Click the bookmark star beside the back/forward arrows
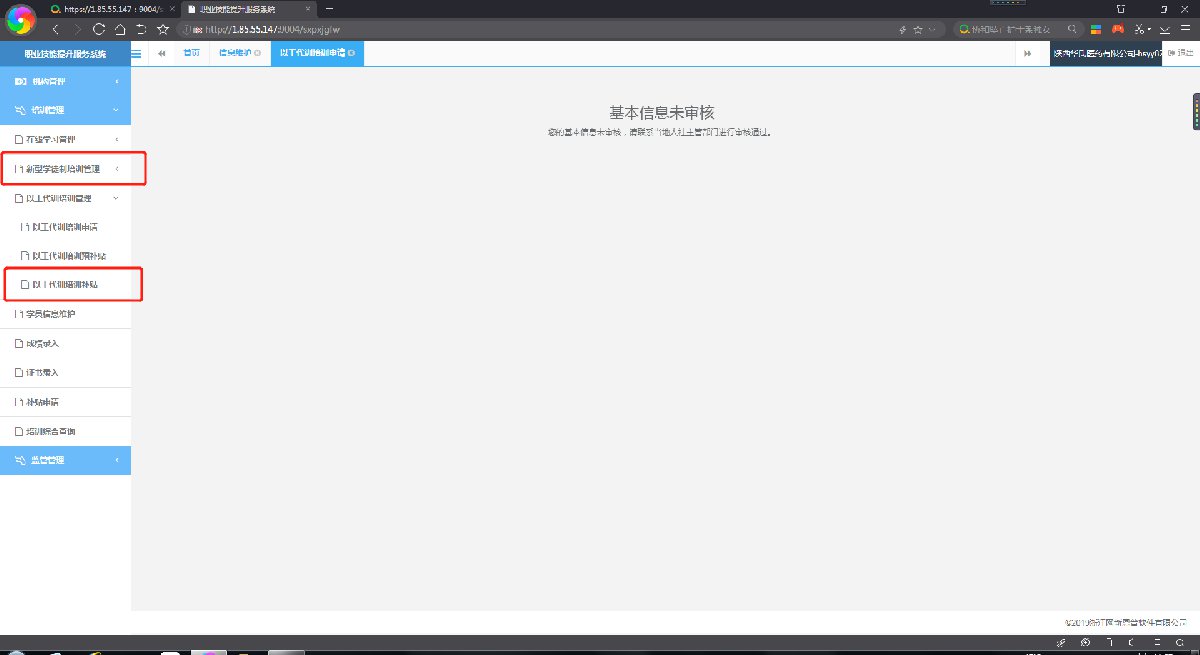The image size is (1200, 655). (163, 29)
